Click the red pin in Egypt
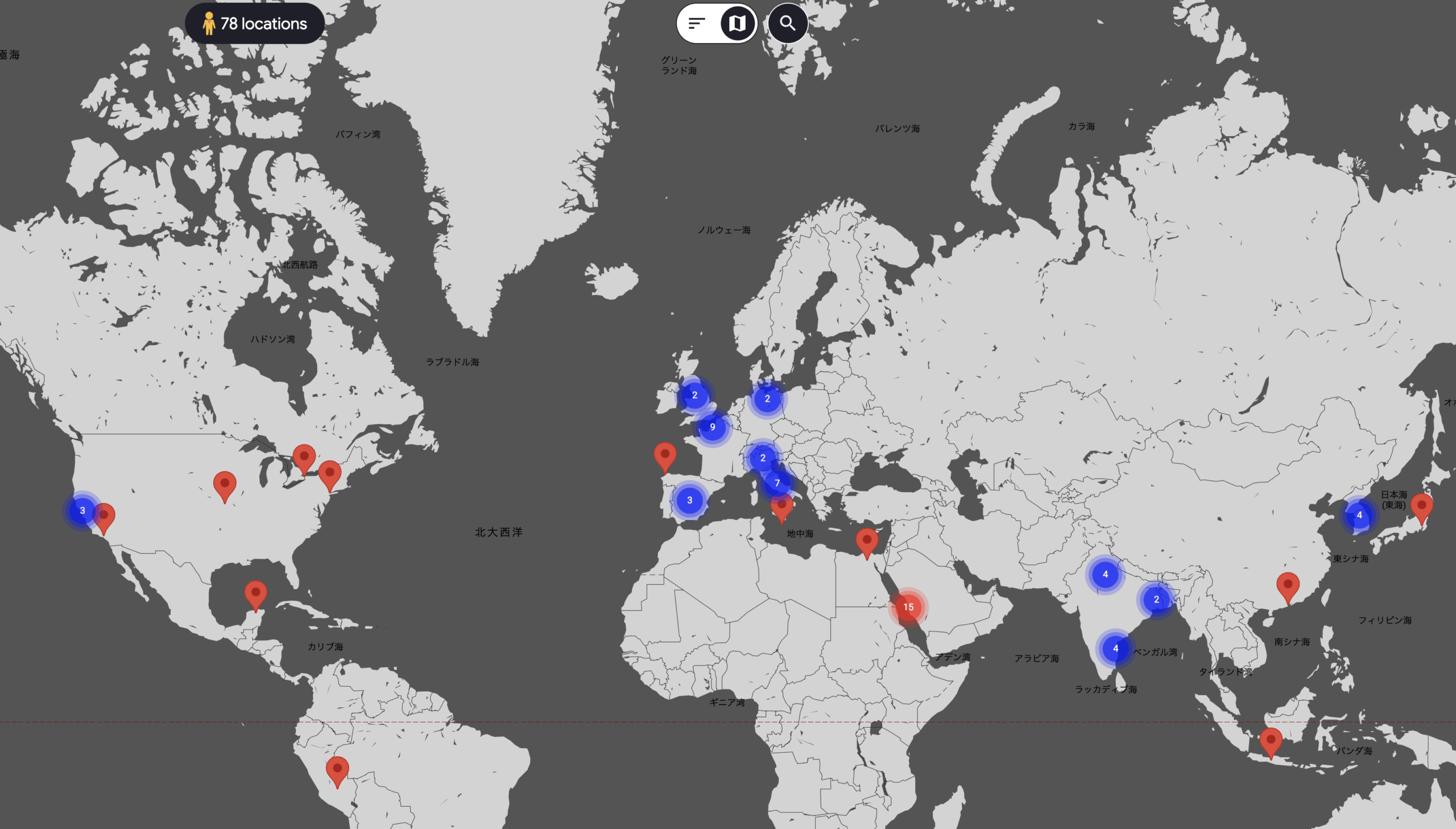Image resolution: width=1456 pixels, height=829 pixels. (x=867, y=541)
